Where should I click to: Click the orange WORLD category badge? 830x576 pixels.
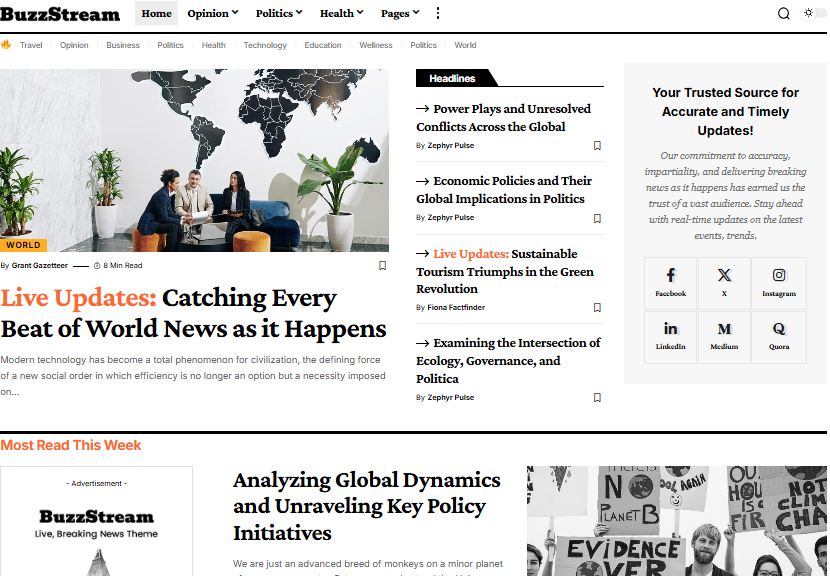23,245
